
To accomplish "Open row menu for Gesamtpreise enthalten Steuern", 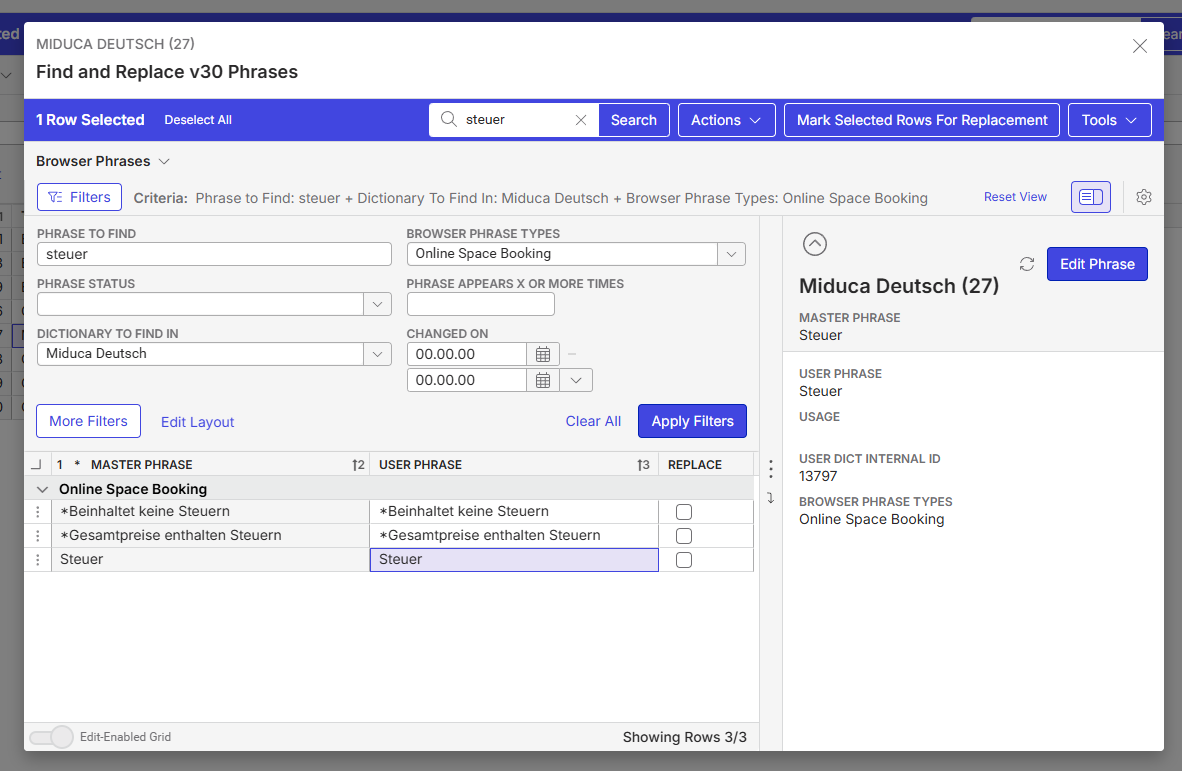I will pyautogui.click(x=38, y=536).
